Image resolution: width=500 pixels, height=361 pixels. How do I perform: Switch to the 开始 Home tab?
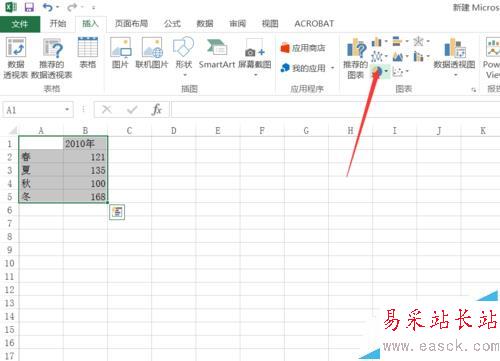coord(58,24)
